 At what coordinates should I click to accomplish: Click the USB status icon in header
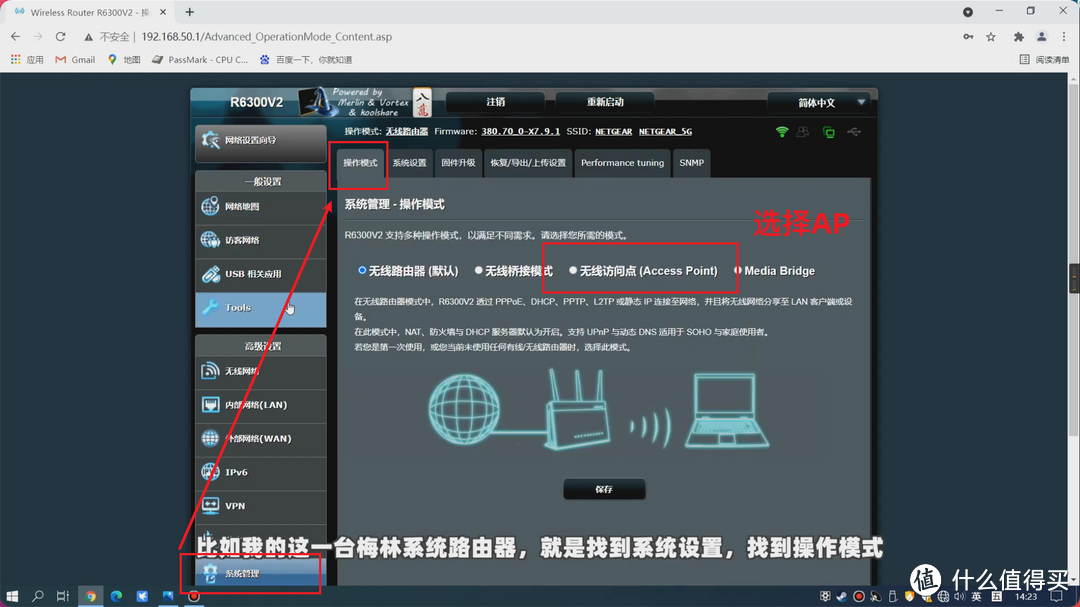click(854, 132)
